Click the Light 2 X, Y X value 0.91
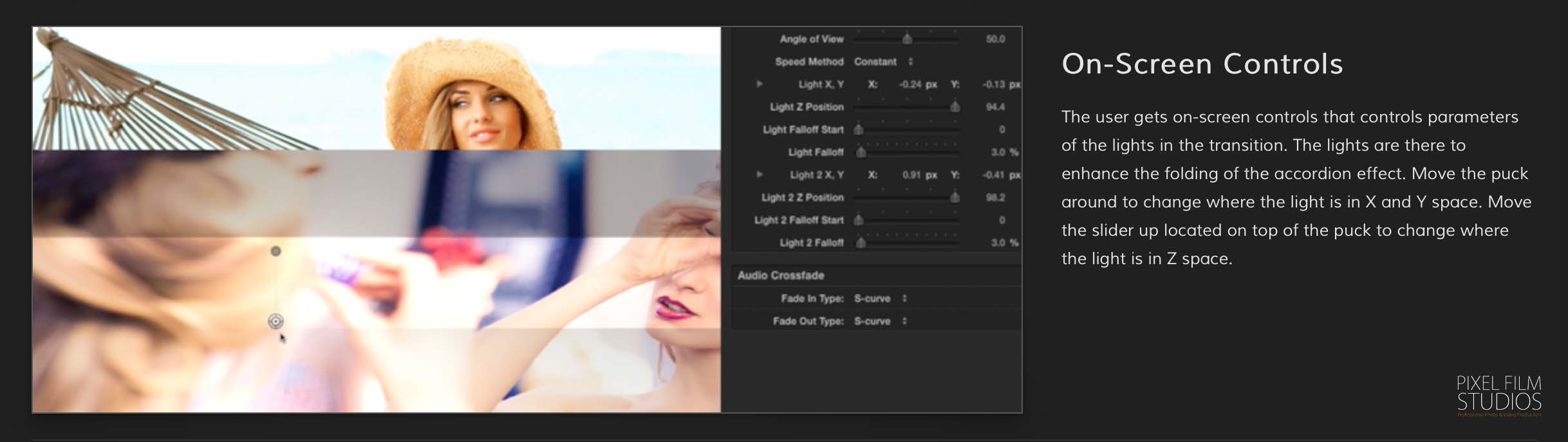This screenshot has width=1568, height=442. click(x=911, y=175)
